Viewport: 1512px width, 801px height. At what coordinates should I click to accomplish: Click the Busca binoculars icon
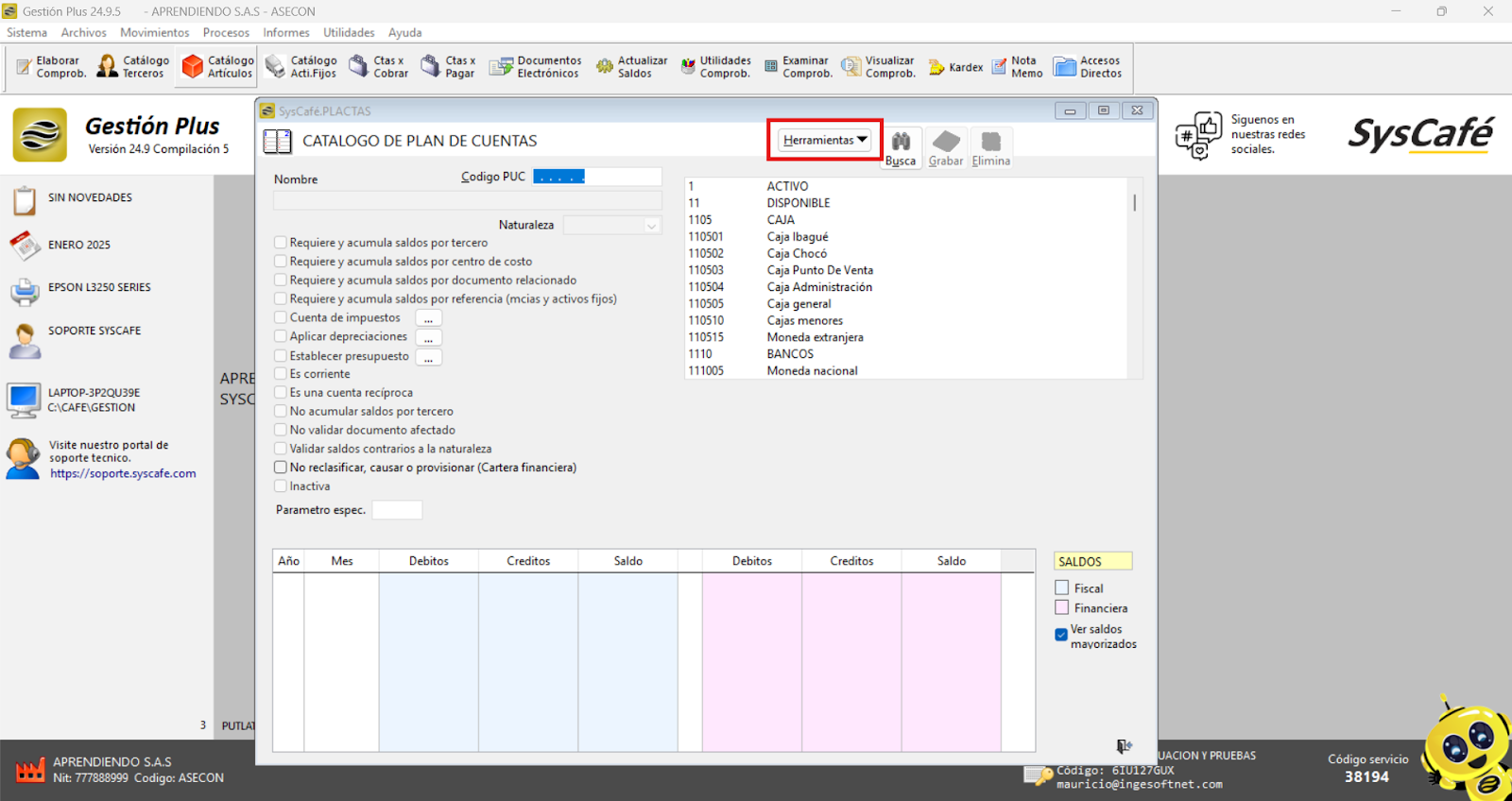(x=901, y=143)
